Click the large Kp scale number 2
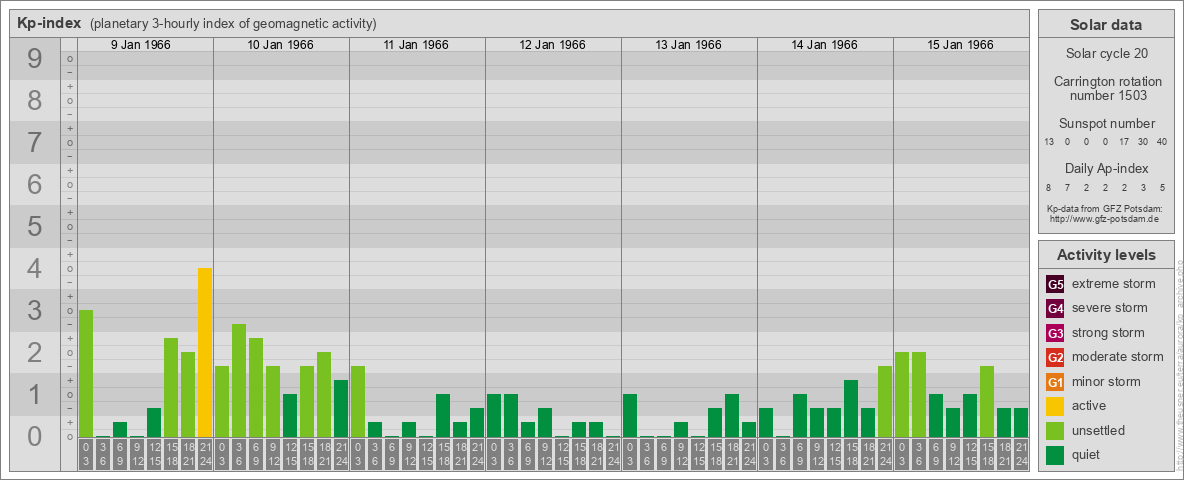The height and width of the screenshot is (480, 1184). click(34, 352)
